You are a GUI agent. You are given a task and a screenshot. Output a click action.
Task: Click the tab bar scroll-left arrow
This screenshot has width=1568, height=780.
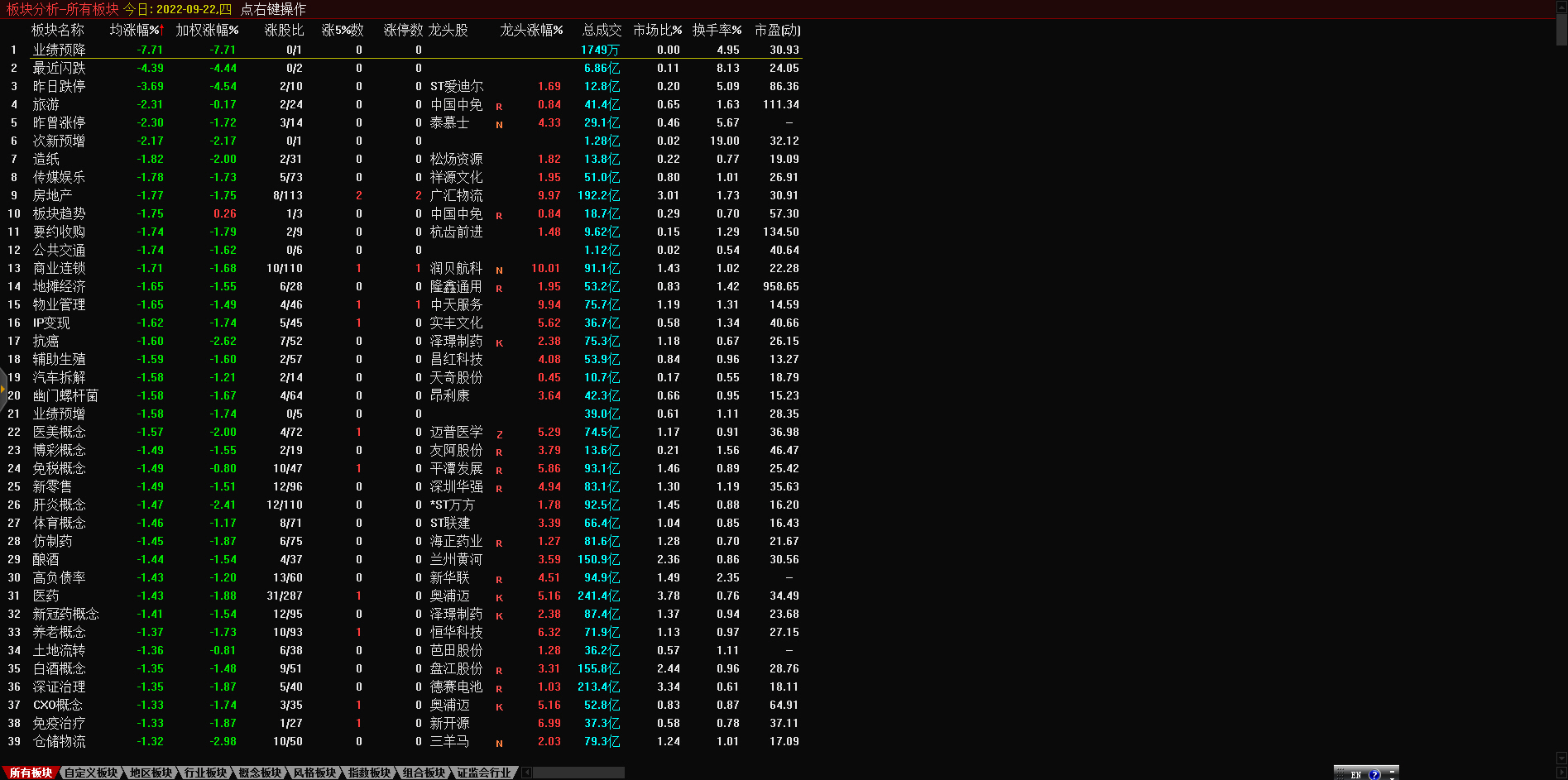[527, 773]
